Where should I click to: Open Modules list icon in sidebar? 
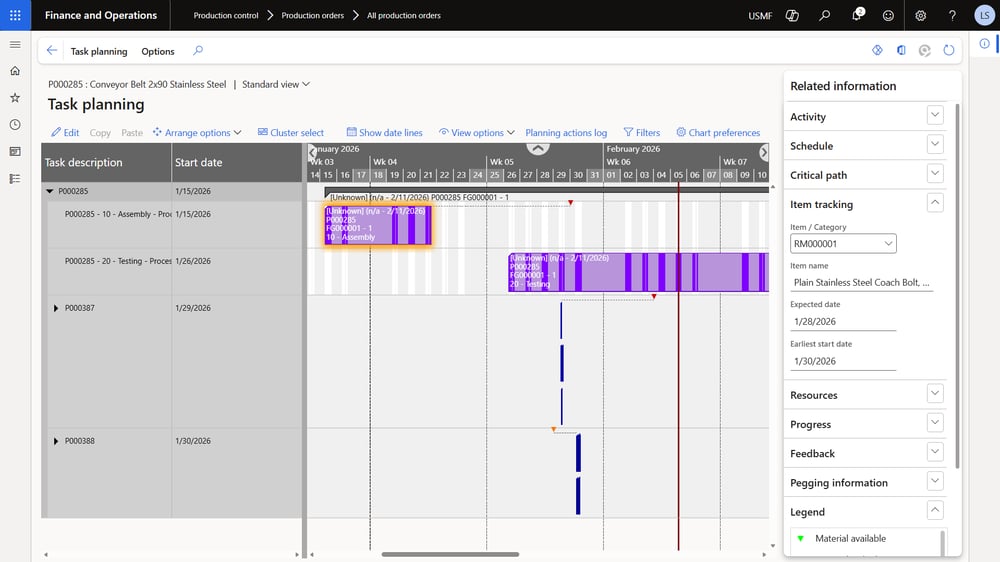[x=15, y=179]
